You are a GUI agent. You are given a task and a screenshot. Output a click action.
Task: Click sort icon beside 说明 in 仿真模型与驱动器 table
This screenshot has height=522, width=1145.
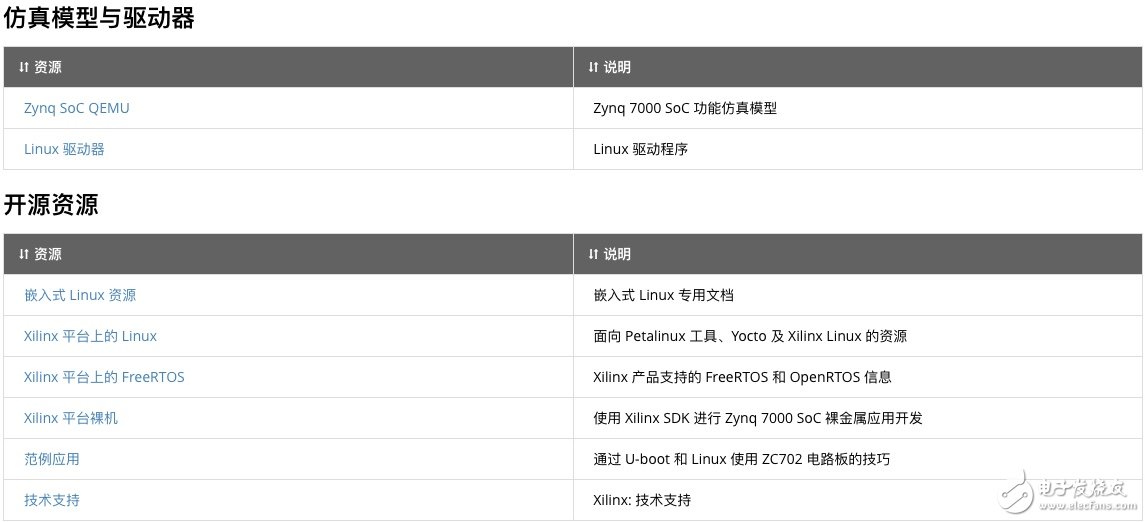594,67
